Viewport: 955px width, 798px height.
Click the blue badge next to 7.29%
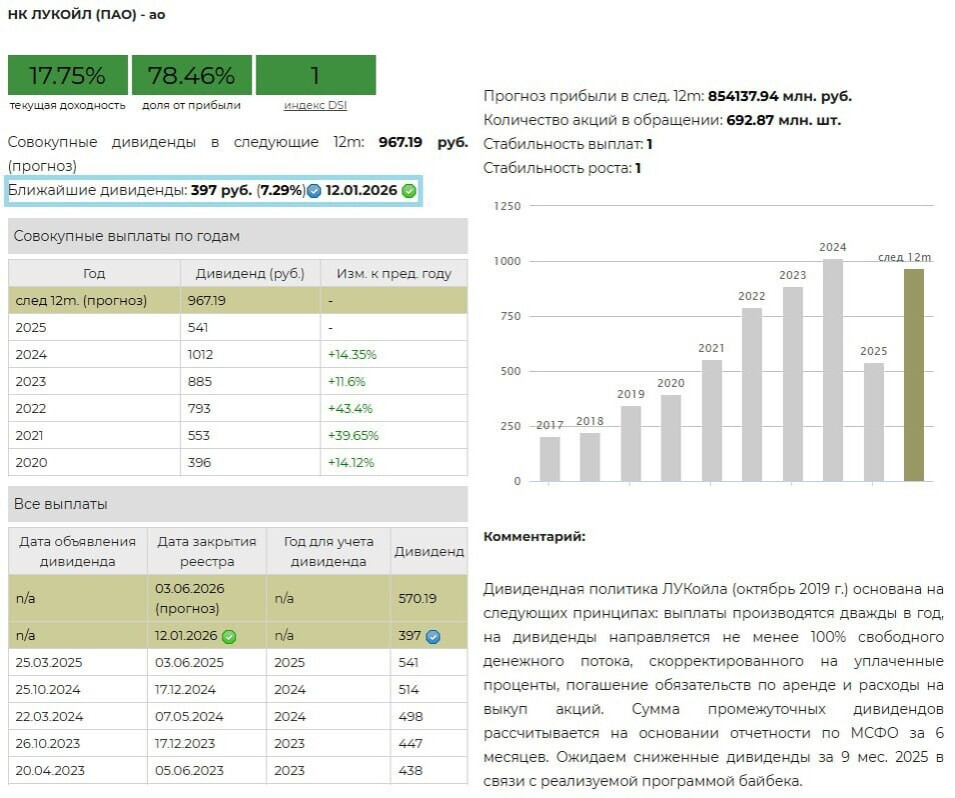314,190
